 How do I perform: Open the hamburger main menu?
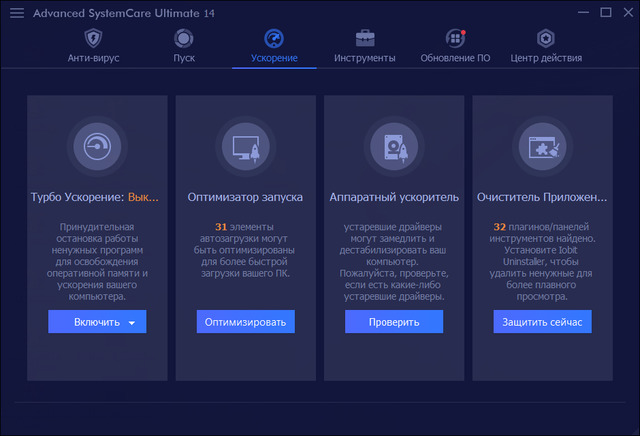(17, 13)
